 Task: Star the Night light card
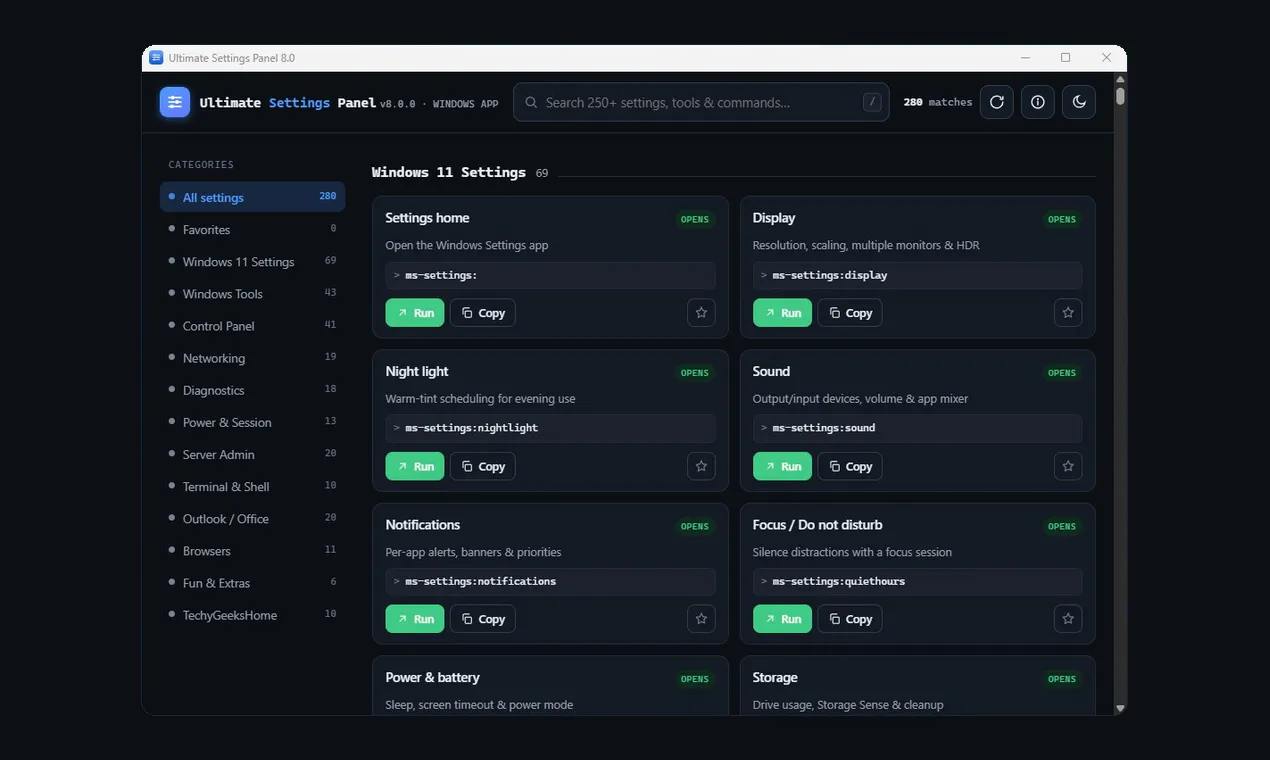tap(701, 466)
